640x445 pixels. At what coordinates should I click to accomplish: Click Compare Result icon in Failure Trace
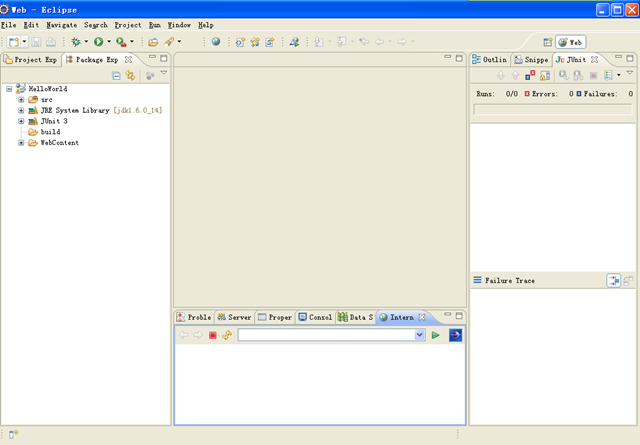click(628, 280)
